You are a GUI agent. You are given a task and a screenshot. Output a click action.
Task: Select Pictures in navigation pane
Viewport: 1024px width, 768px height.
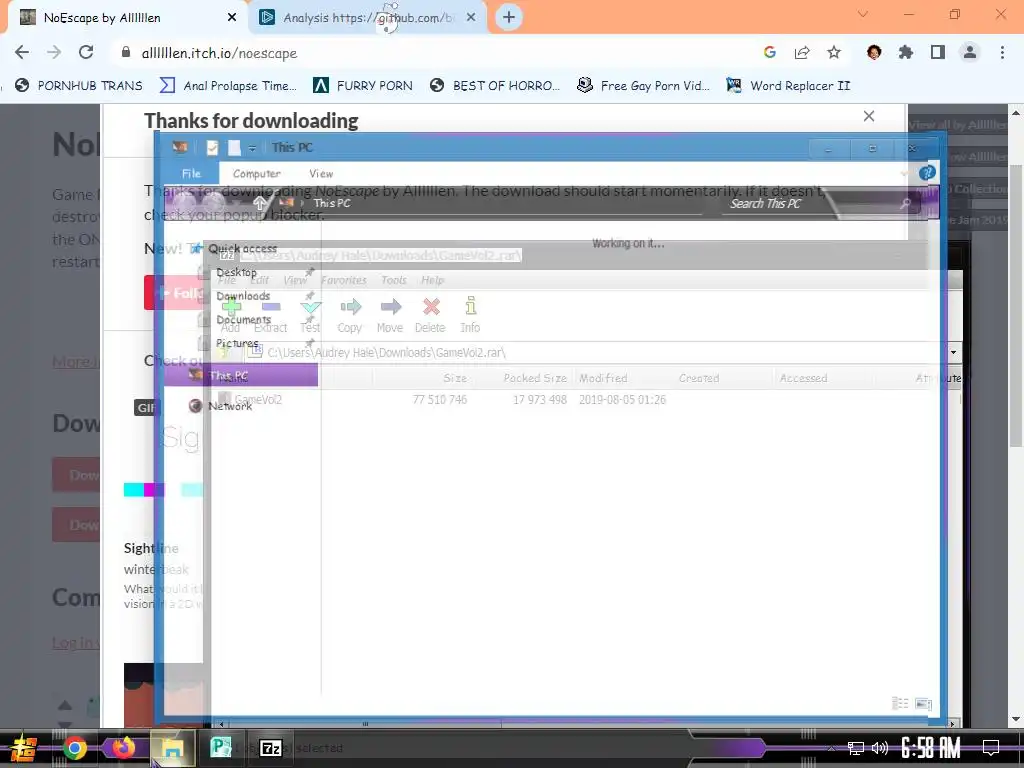point(237,343)
